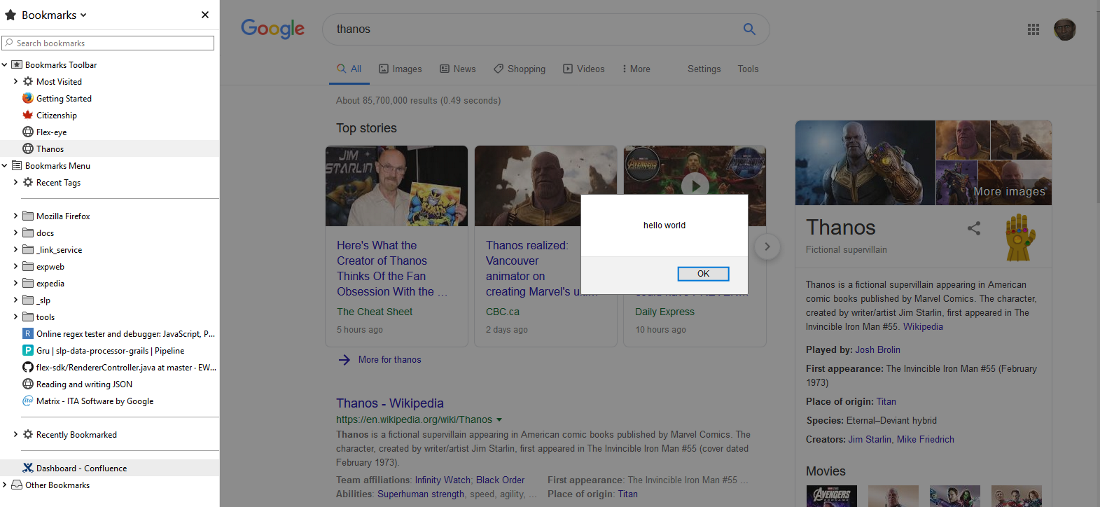Open the Online regex tester bookmark
The width and height of the screenshot is (1100, 507).
(126, 334)
